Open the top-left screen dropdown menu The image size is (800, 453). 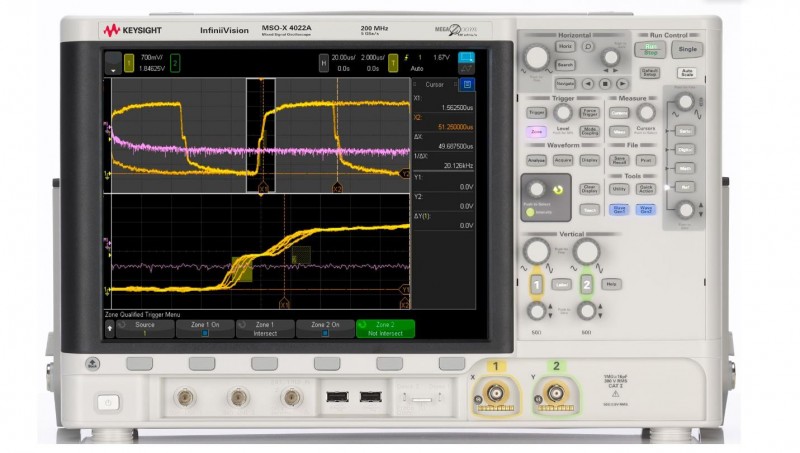111,63
